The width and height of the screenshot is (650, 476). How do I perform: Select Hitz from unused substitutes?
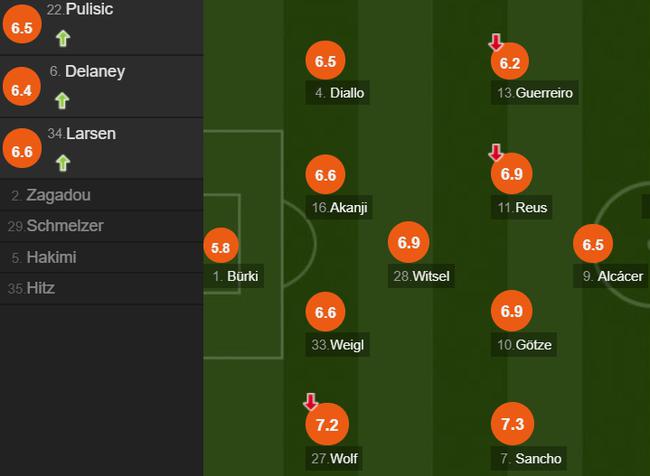click(x=102, y=289)
